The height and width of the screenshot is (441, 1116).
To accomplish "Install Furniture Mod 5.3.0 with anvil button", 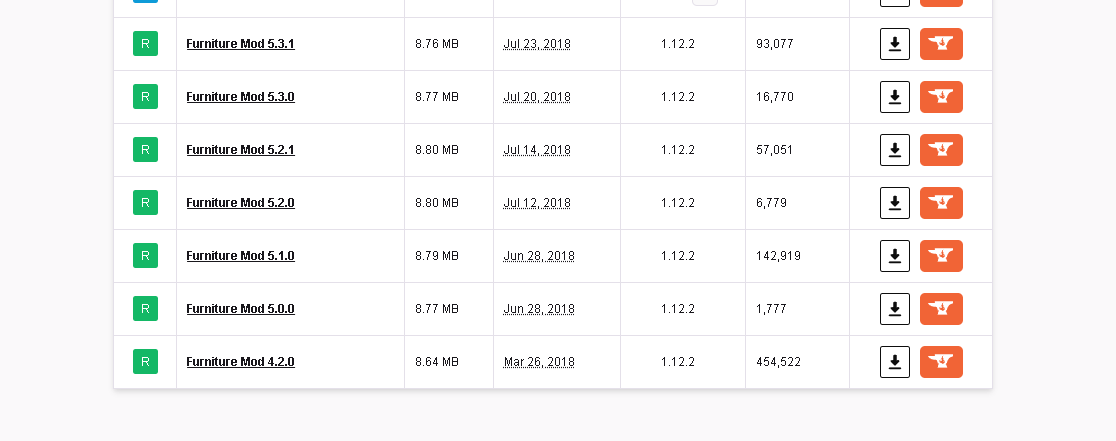I will point(941,97).
